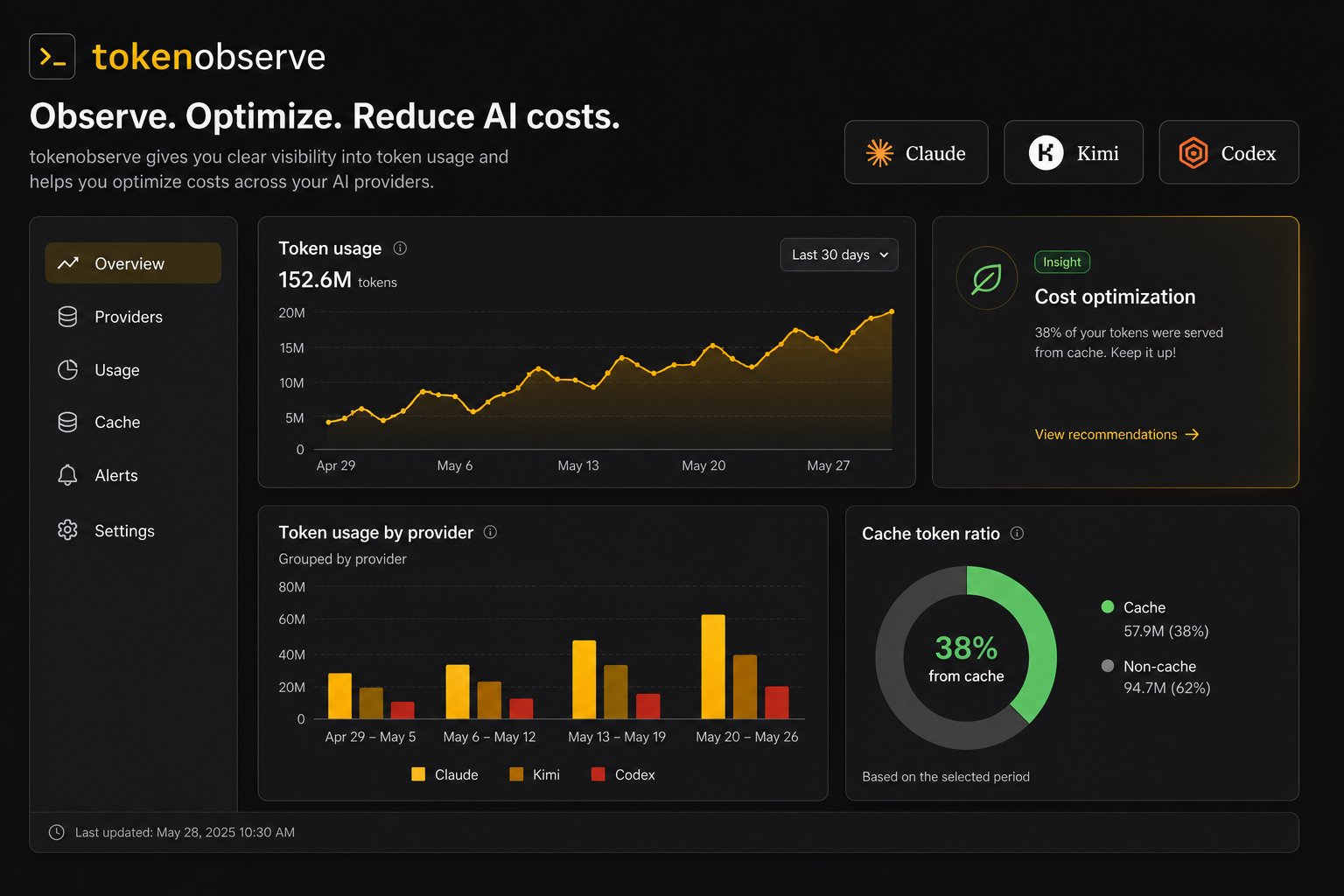Screen dimensions: 1344x896
Task: Click the Codex red legend swatch
Action: pyautogui.click(x=598, y=774)
